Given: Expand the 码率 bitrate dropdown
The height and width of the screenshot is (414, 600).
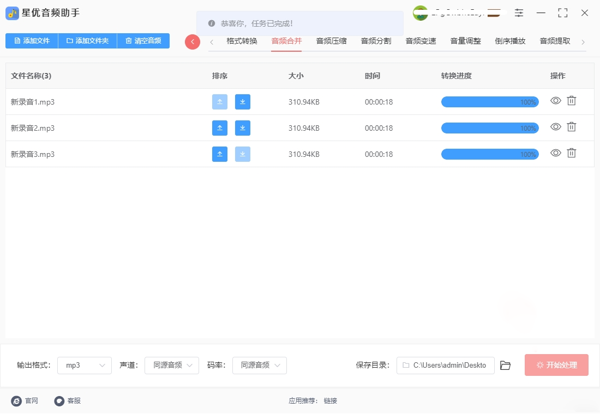Looking at the screenshot, I should click(259, 366).
